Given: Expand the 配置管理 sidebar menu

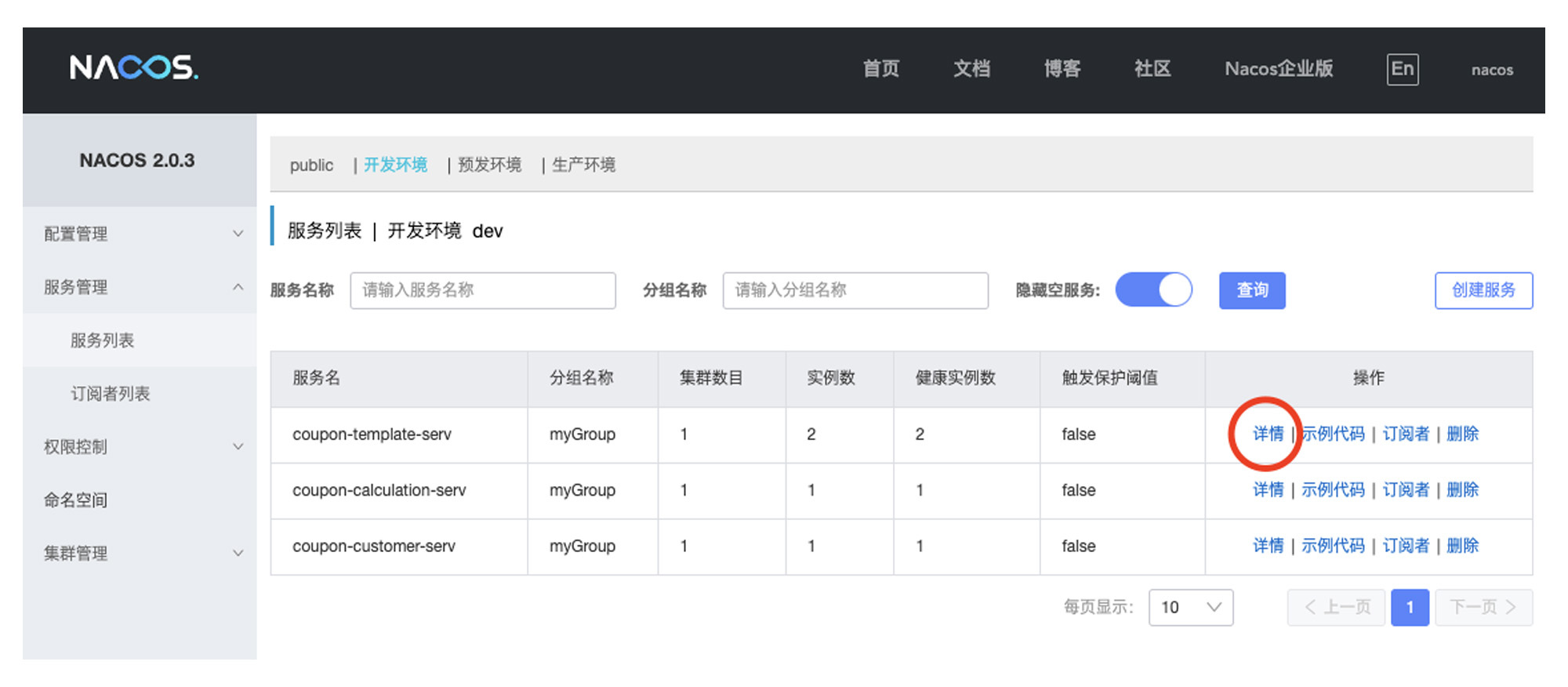Looking at the screenshot, I should (140, 234).
